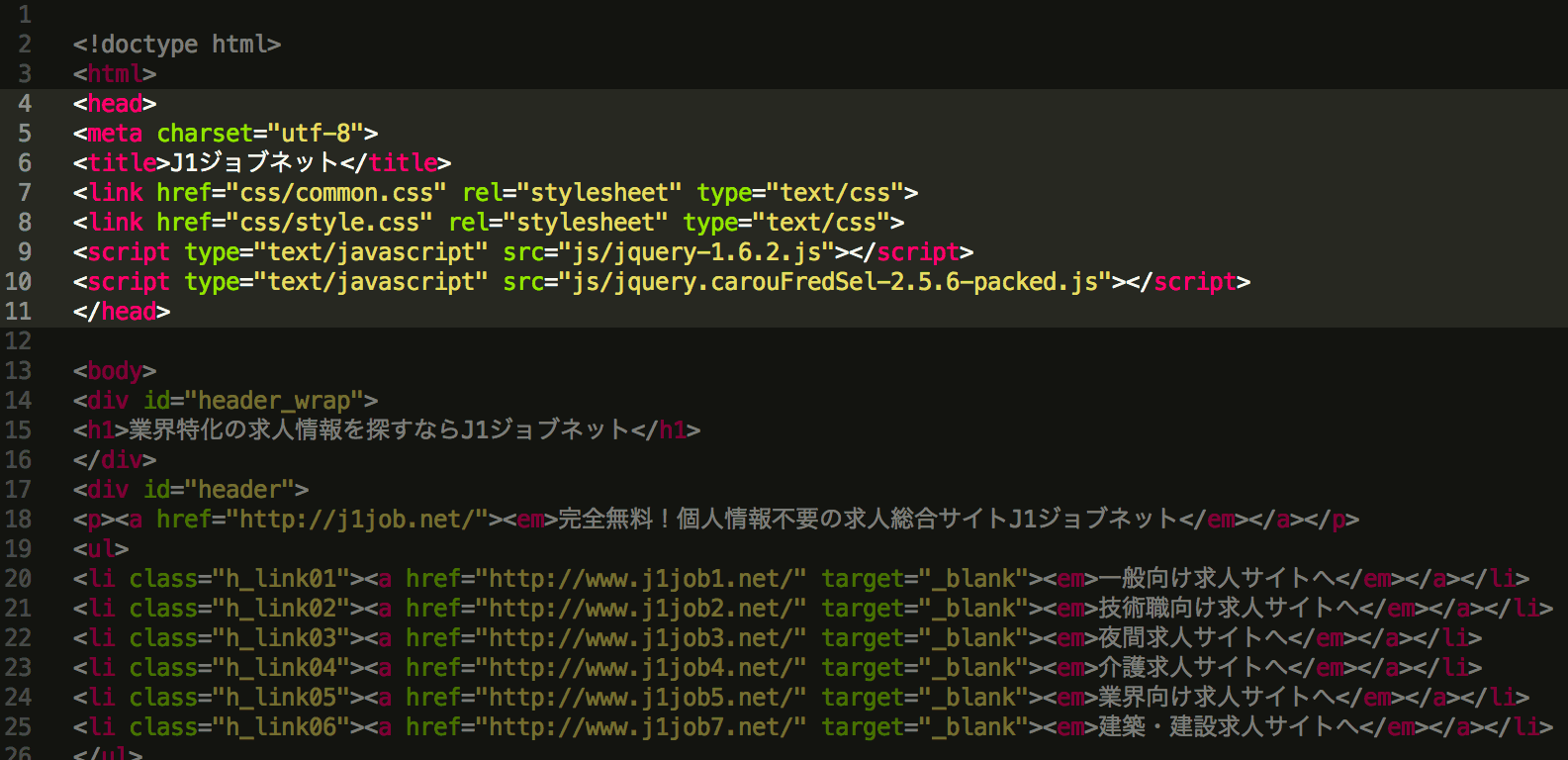Click line number 4 in the gutter
The width and height of the screenshot is (1568, 760).
point(25,104)
